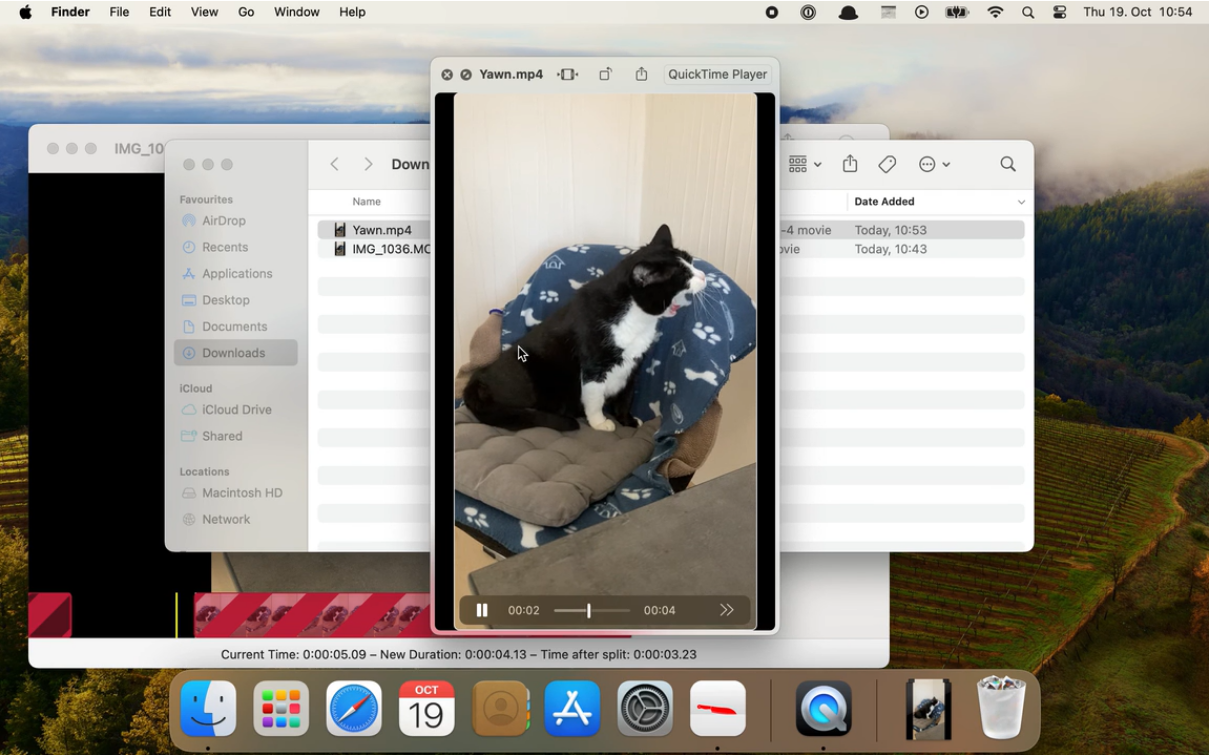
Task: Click the Finder toolbar share icon
Action: click(850, 164)
